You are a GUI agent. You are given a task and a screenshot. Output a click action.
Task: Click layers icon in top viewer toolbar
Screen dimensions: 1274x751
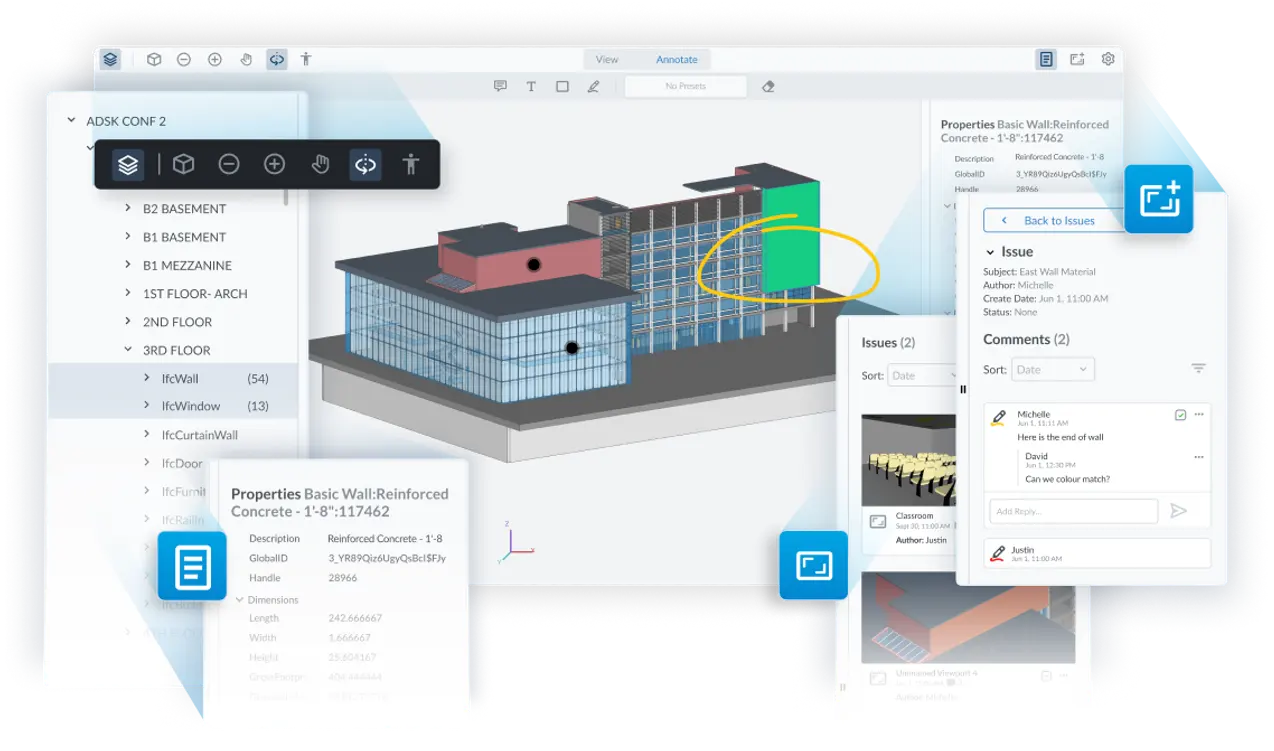[x=110, y=59]
